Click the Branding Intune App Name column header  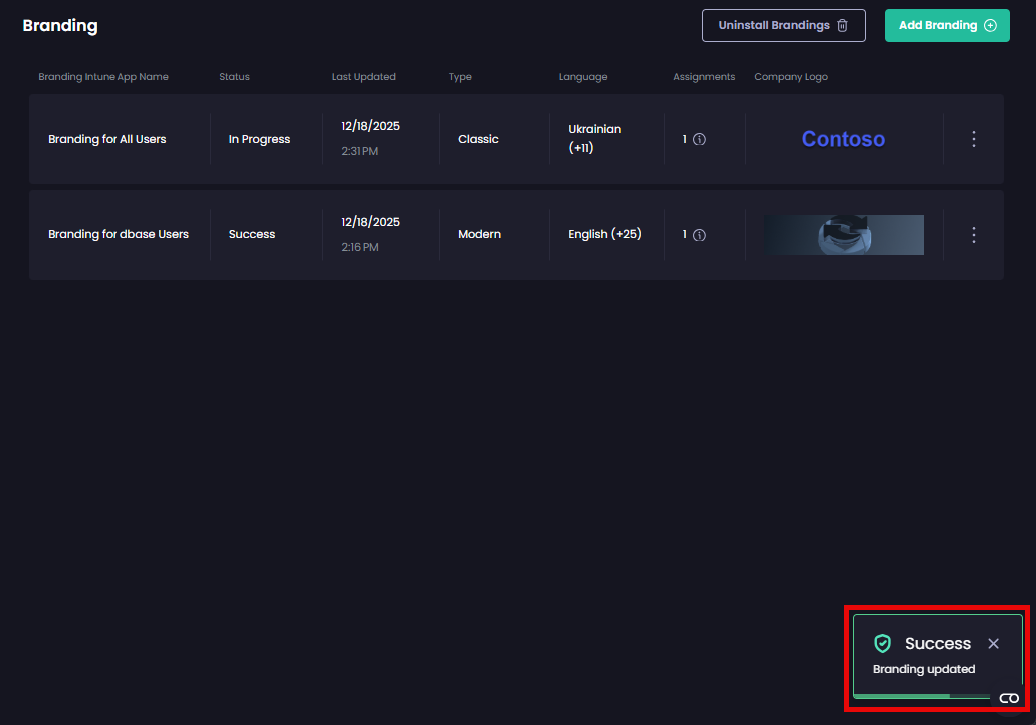(103, 76)
